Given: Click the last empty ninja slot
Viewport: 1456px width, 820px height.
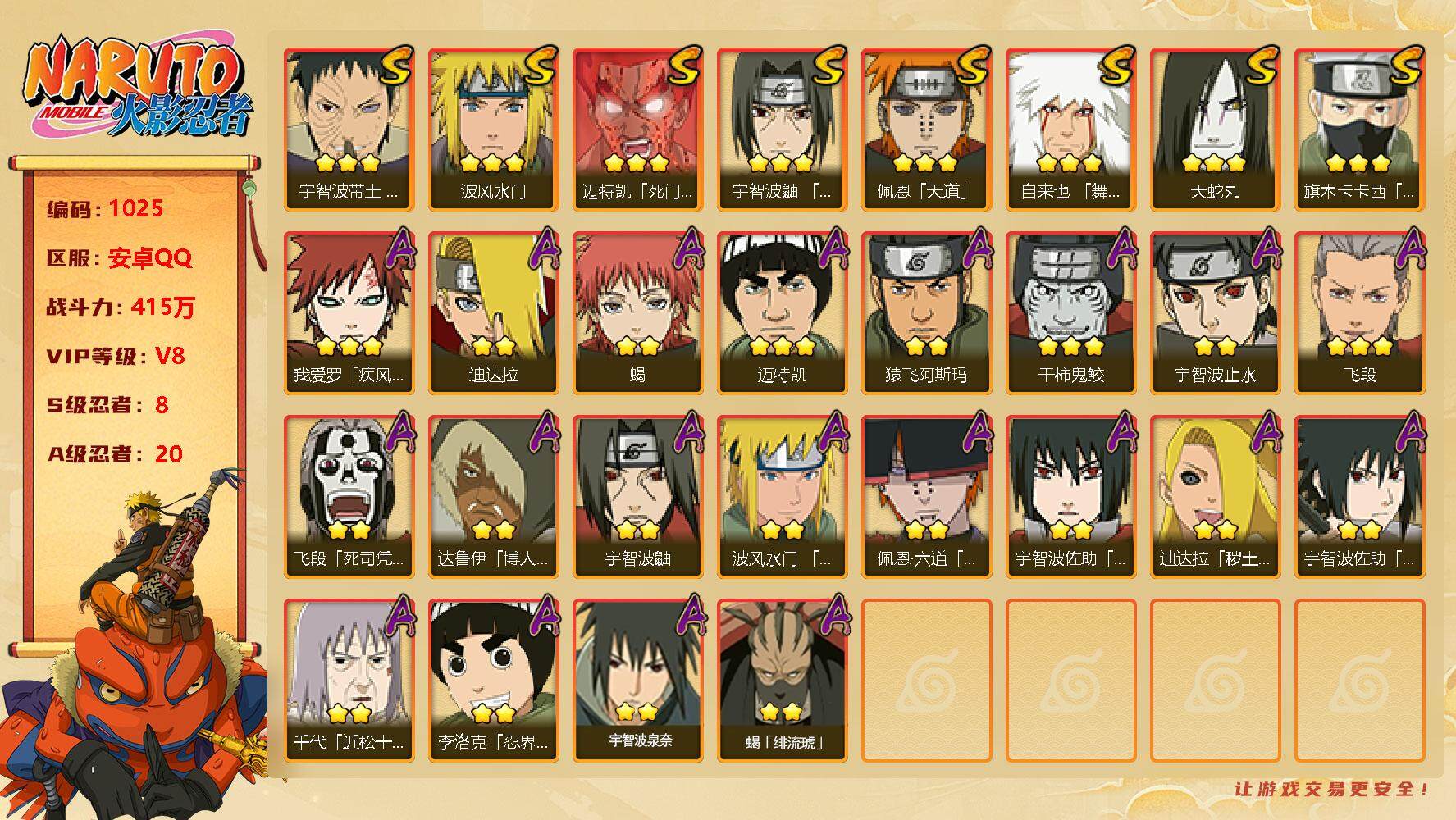Looking at the screenshot, I should (x=1359, y=681).
